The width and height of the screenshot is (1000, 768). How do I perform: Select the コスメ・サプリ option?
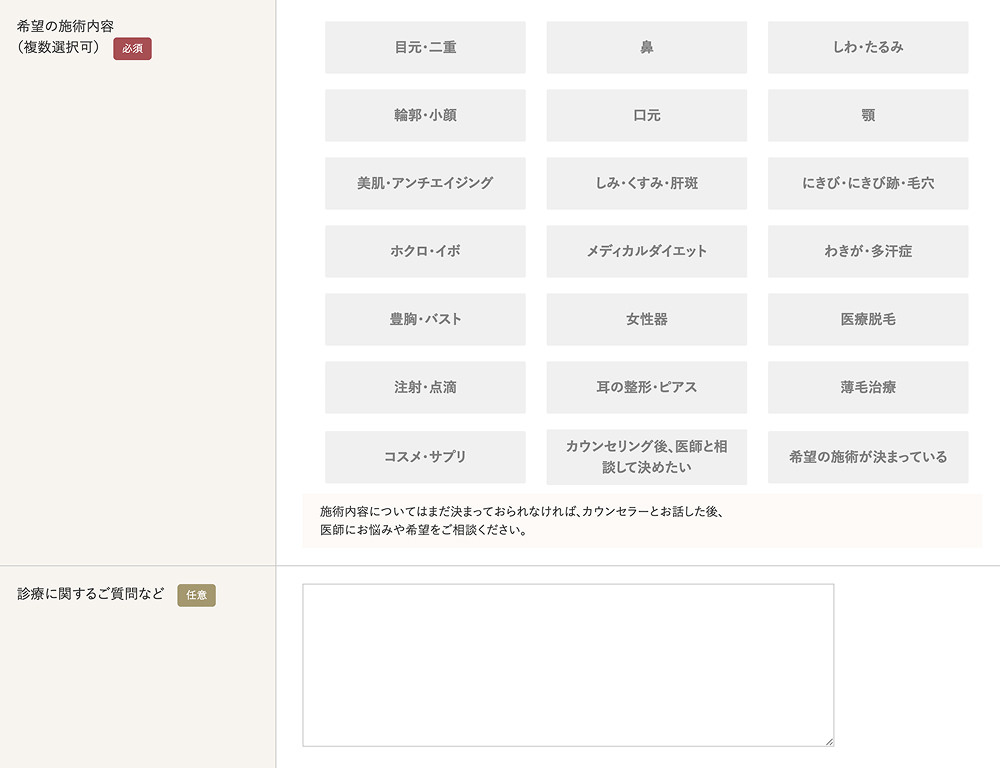[x=425, y=457]
